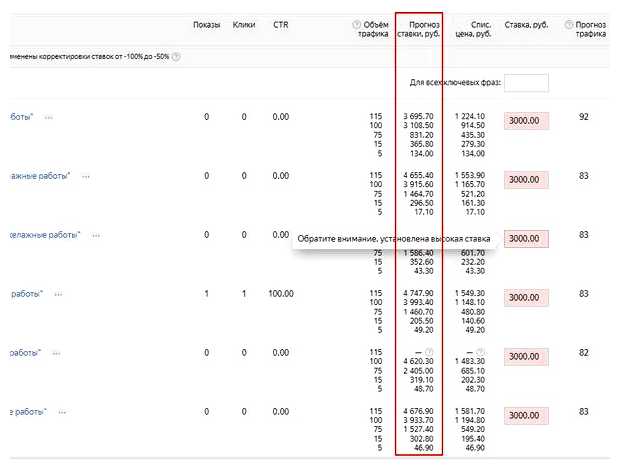
Task: Click the bid forecast value 2 405.00
Action: point(418,371)
